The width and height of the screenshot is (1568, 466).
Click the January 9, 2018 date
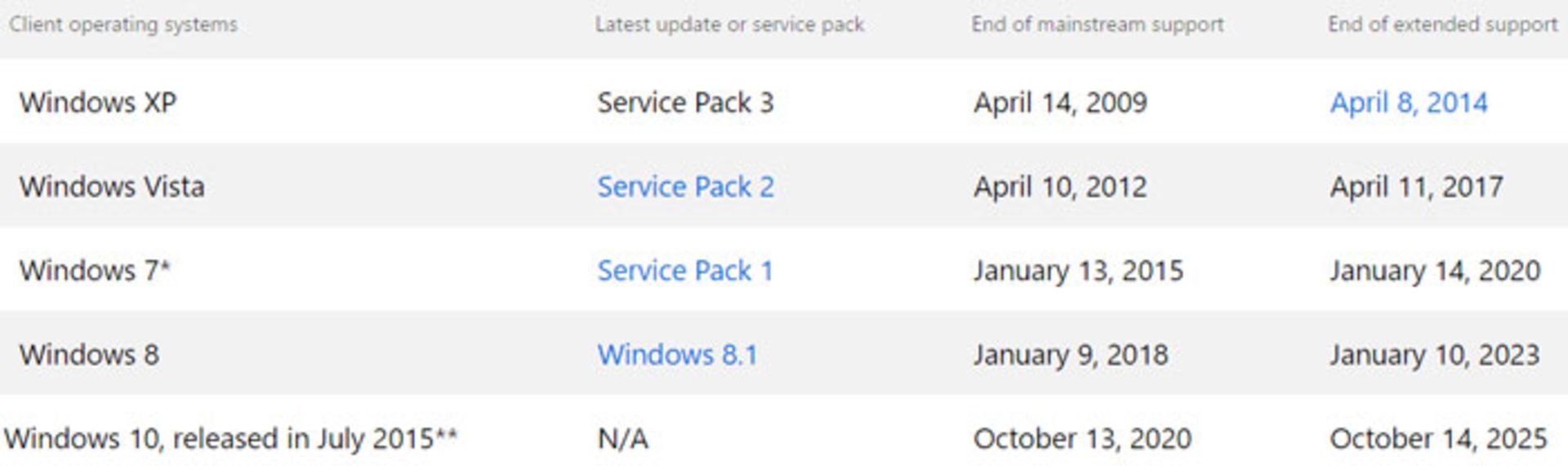(1070, 355)
